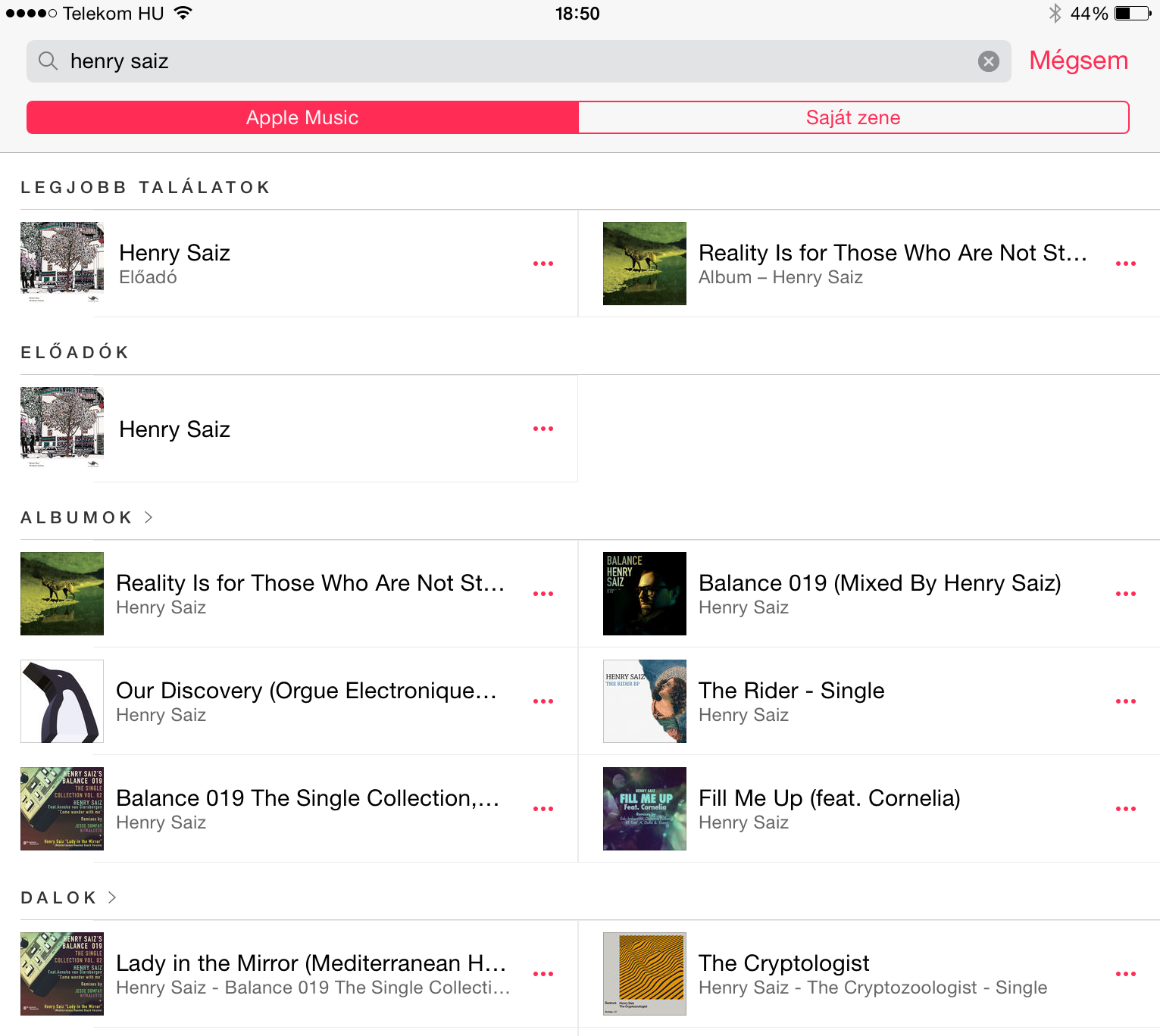Open more options for Reality album under Albumok
The image size is (1160, 1036).
tap(543, 594)
